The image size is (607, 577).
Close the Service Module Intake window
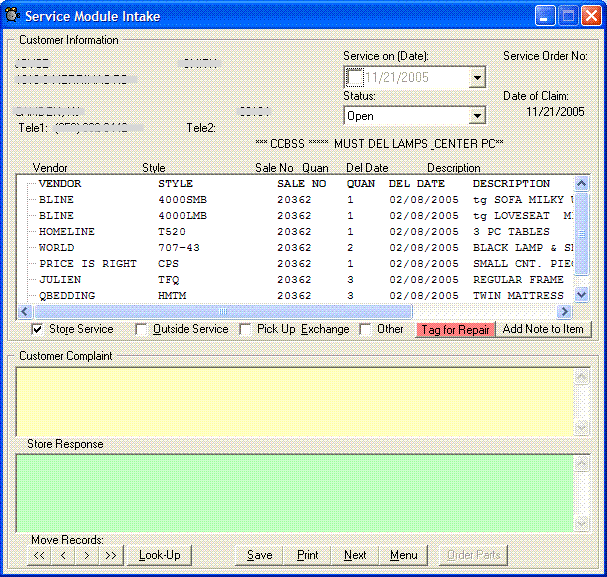[591, 16]
